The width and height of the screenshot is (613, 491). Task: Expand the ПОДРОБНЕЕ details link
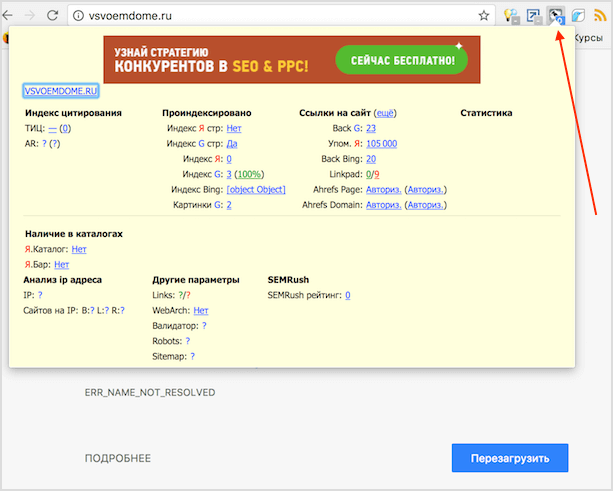coord(118,458)
